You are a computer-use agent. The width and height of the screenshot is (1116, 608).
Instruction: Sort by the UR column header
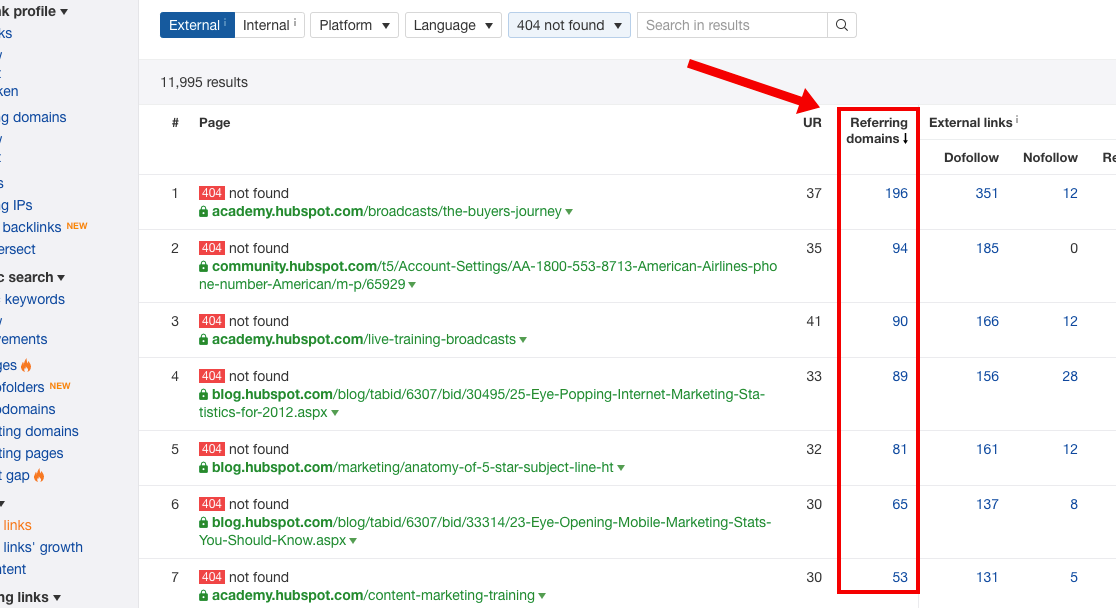[812, 122]
